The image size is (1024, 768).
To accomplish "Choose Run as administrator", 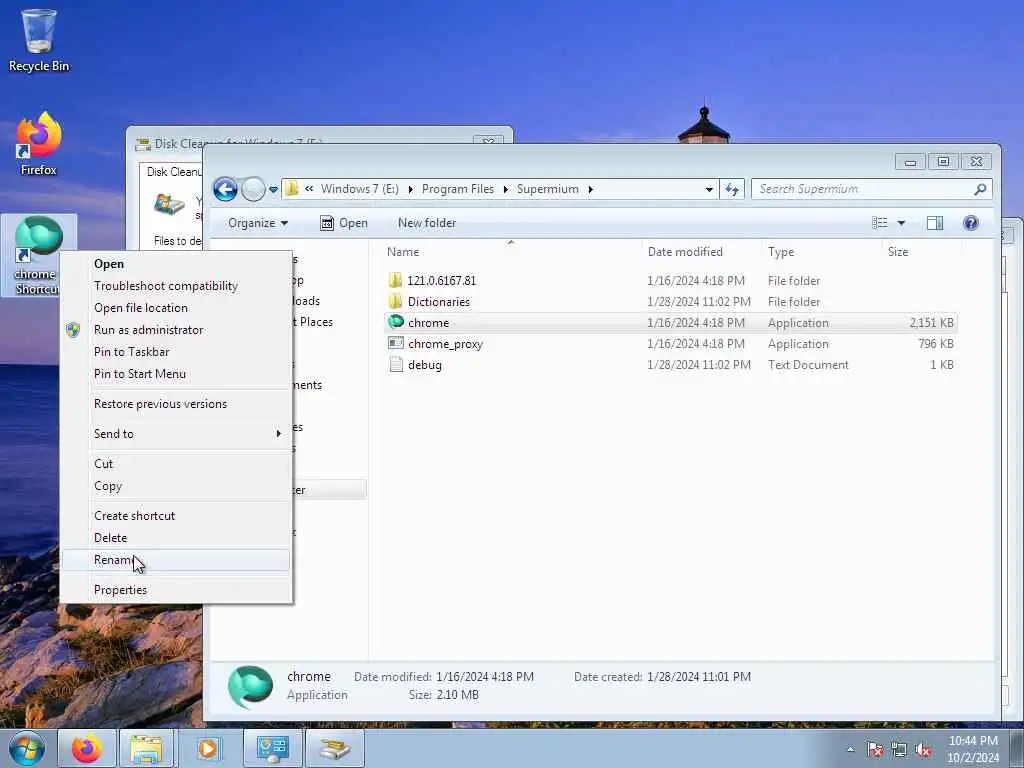I will [176, 330].
